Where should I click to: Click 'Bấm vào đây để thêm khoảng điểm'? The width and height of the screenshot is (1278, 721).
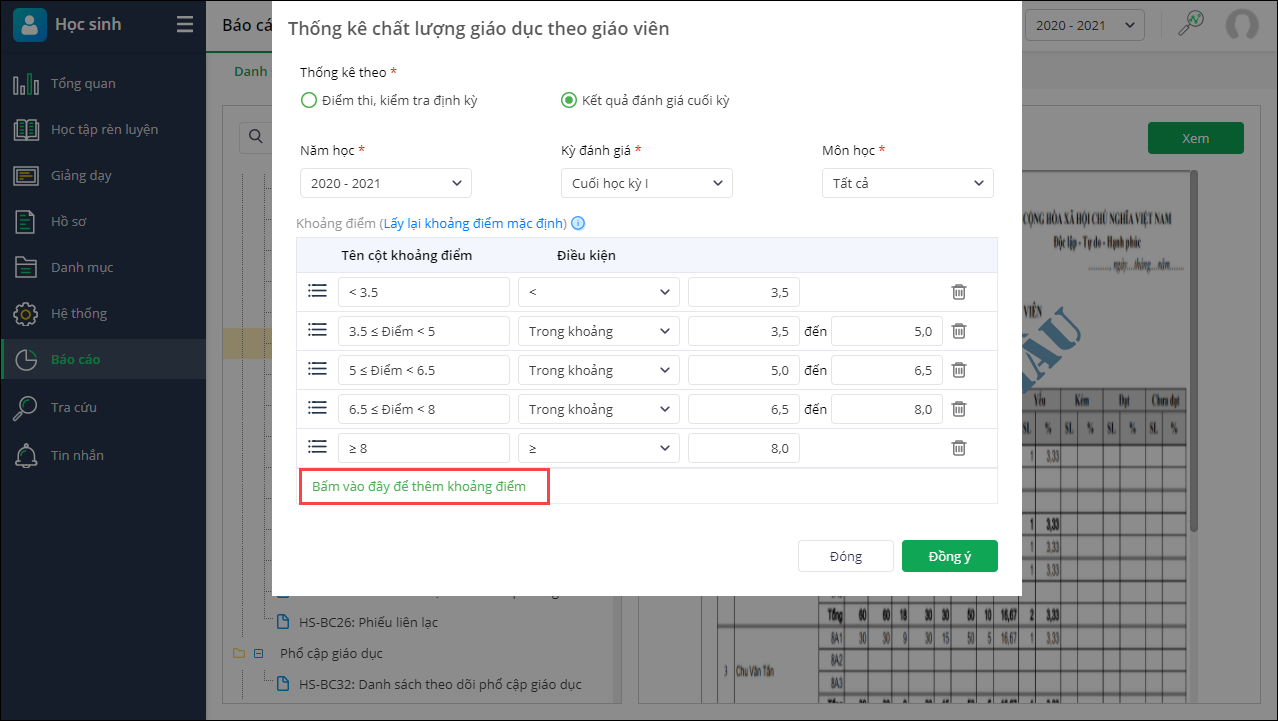(x=419, y=486)
